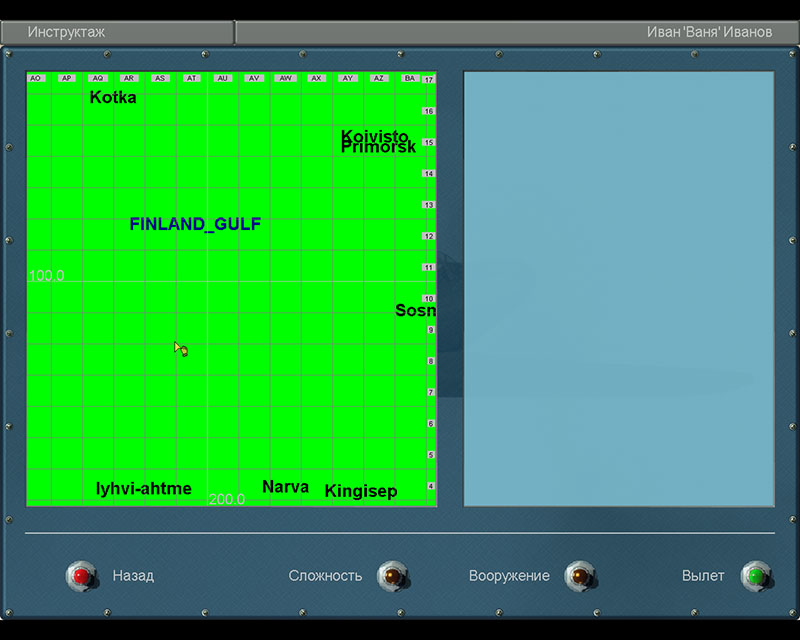Click the AU grid column label
Viewport: 800px width, 640px height.
(223, 78)
